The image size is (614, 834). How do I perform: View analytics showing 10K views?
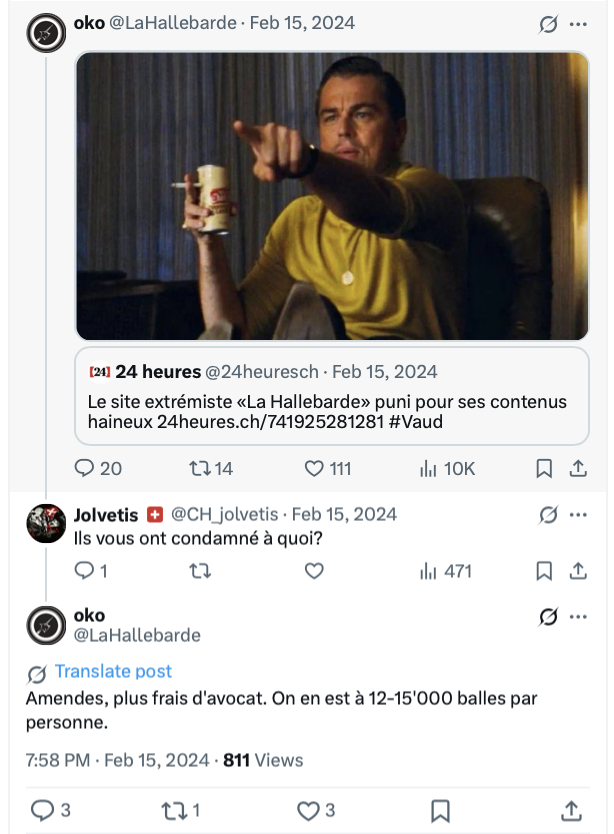click(429, 468)
